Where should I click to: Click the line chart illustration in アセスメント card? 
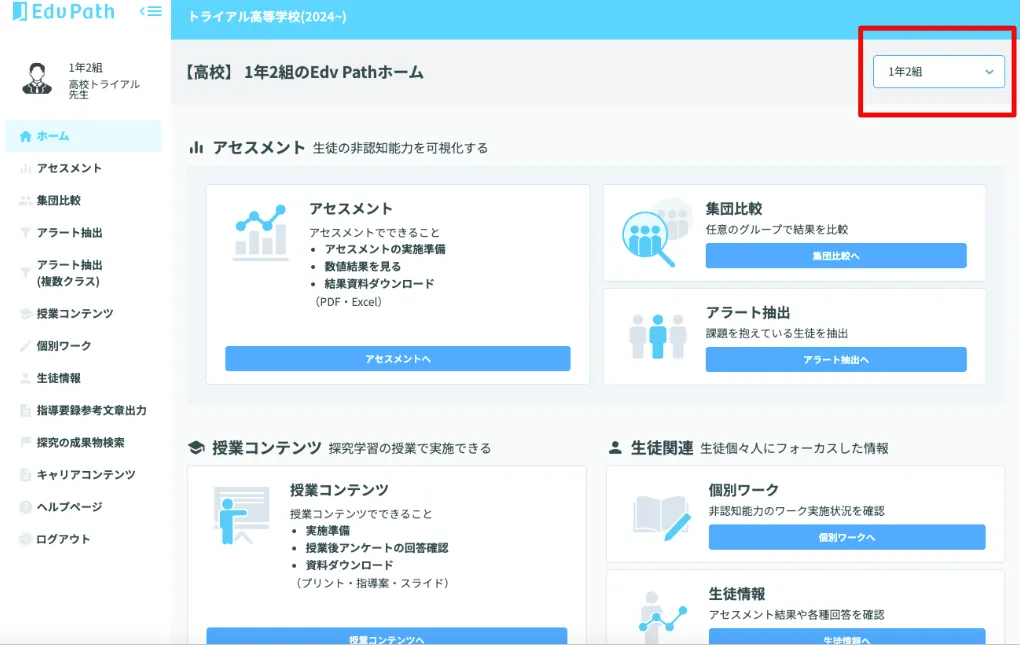[261, 233]
